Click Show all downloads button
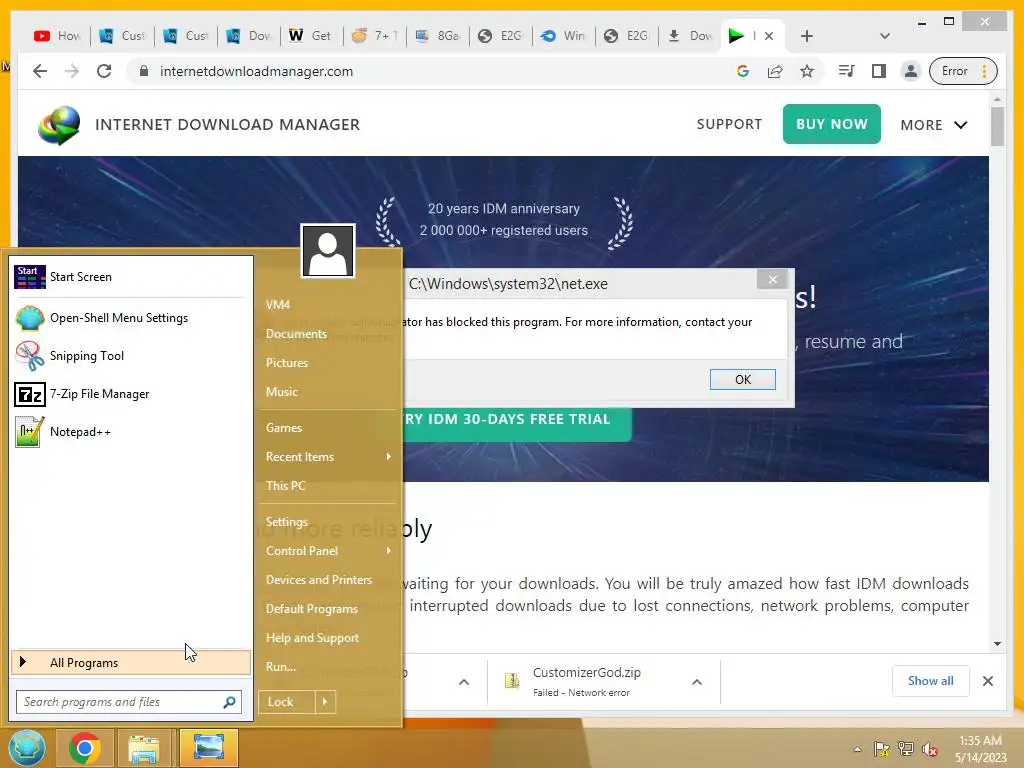Screen dimensions: 1024x768 [931, 681]
